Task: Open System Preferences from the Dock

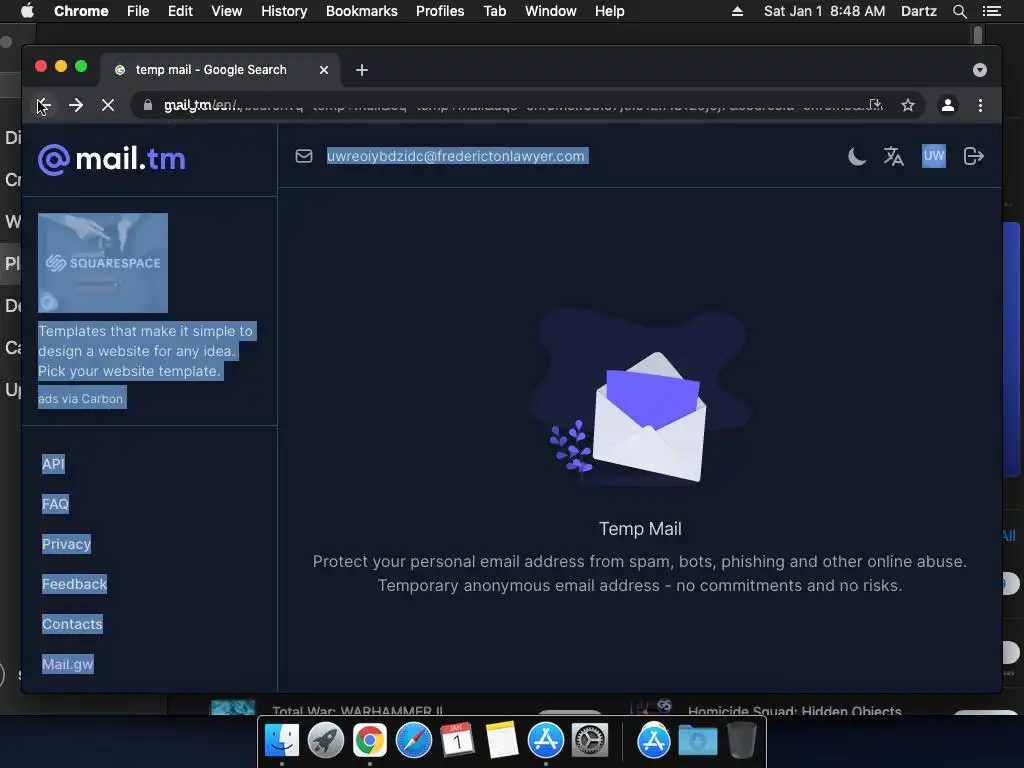Action: (590, 741)
